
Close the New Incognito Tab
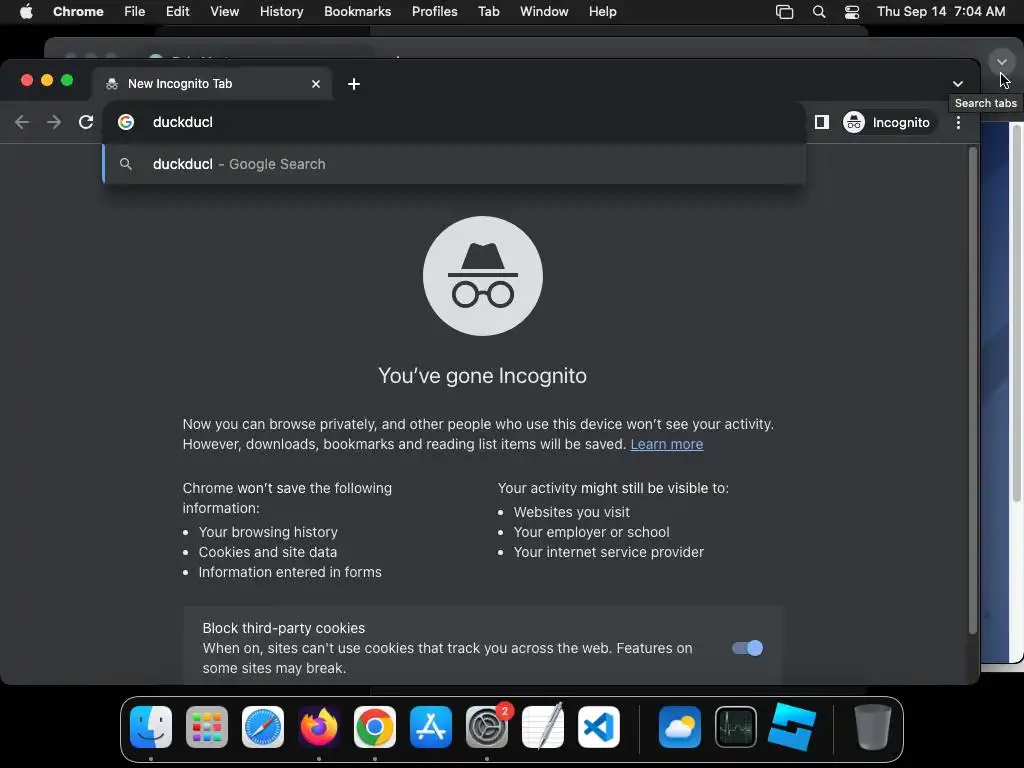click(x=316, y=84)
